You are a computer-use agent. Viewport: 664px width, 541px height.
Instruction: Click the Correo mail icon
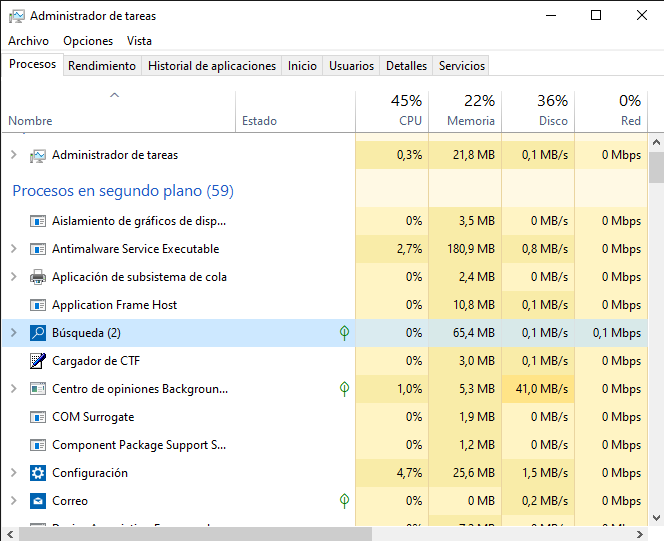point(38,501)
